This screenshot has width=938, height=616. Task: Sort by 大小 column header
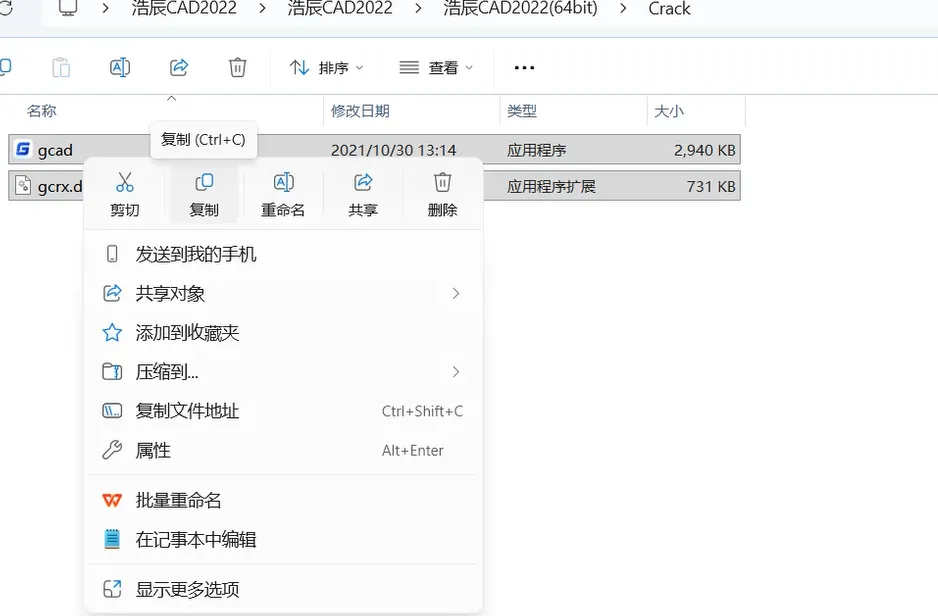669,111
